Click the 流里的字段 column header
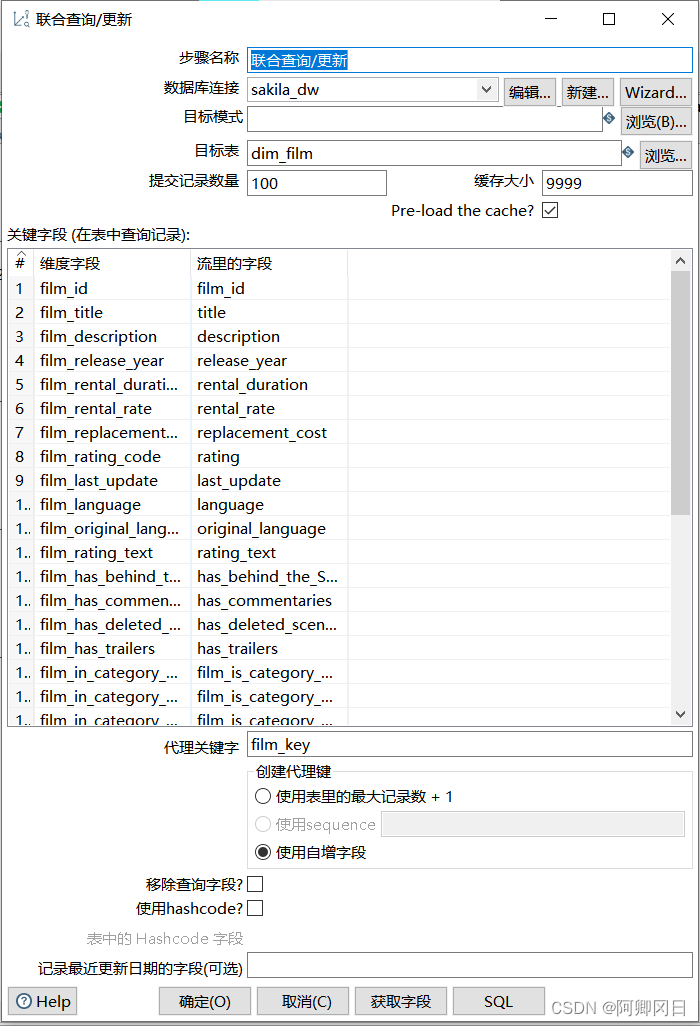Screen dimensions: 700x1026 point(268,264)
